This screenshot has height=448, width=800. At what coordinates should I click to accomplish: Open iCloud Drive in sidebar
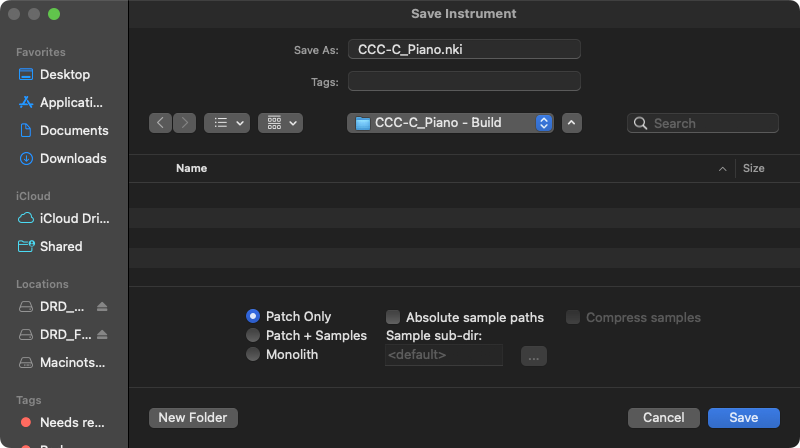click(74, 219)
